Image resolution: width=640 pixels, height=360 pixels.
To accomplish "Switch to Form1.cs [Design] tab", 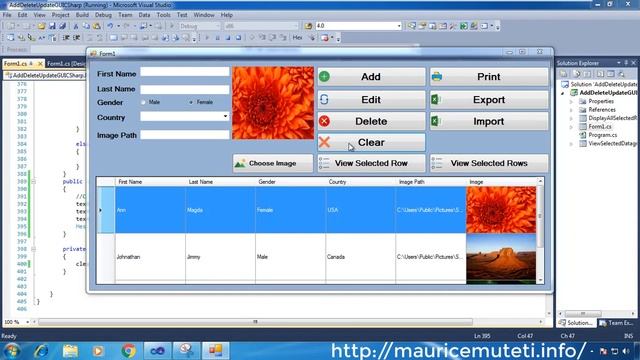I will 66,64.
